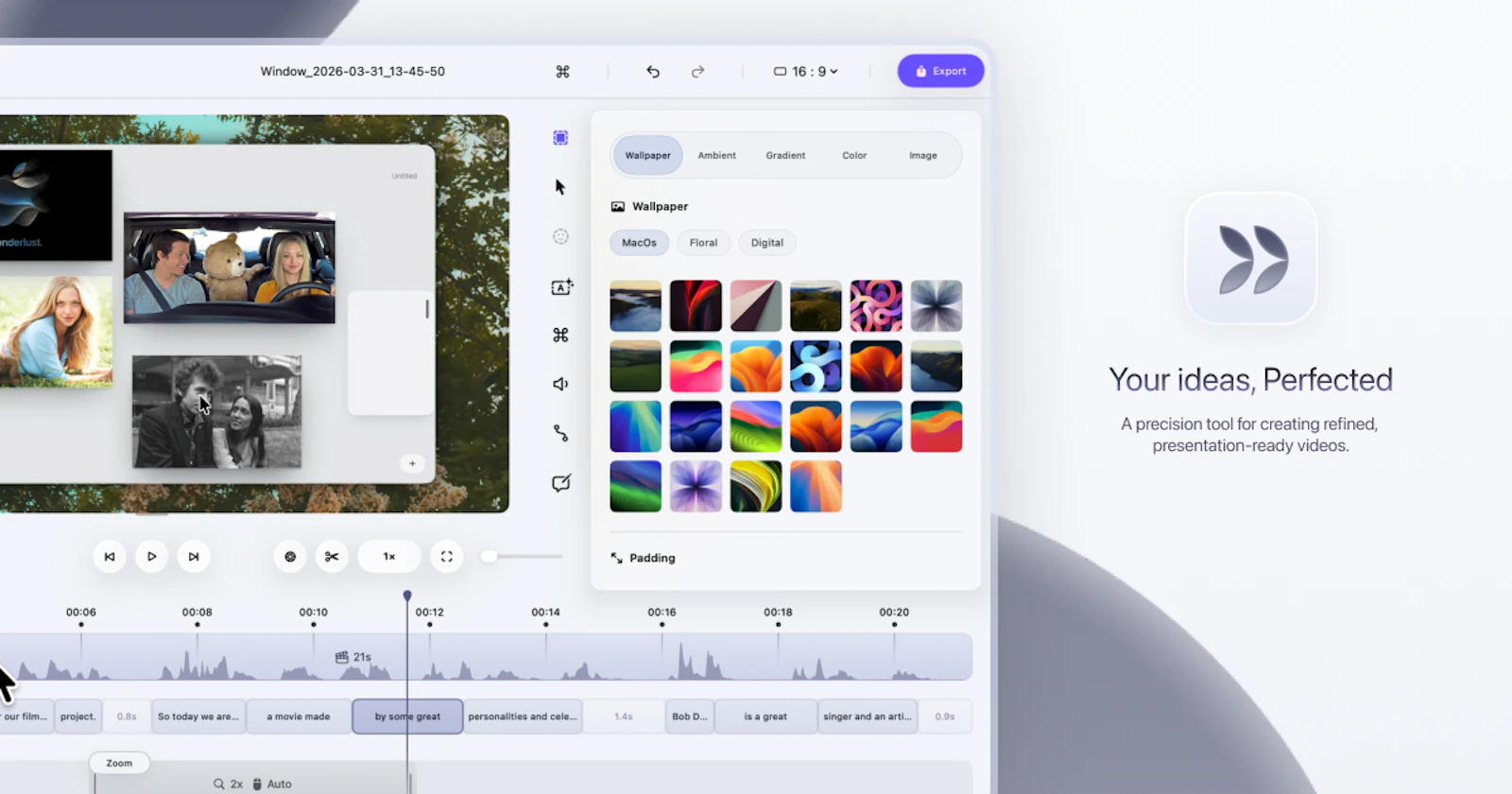Image resolution: width=1512 pixels, height=794 pixels.
Task: Open the motion path sidebar icon
Action: click(x=560, y=433)
